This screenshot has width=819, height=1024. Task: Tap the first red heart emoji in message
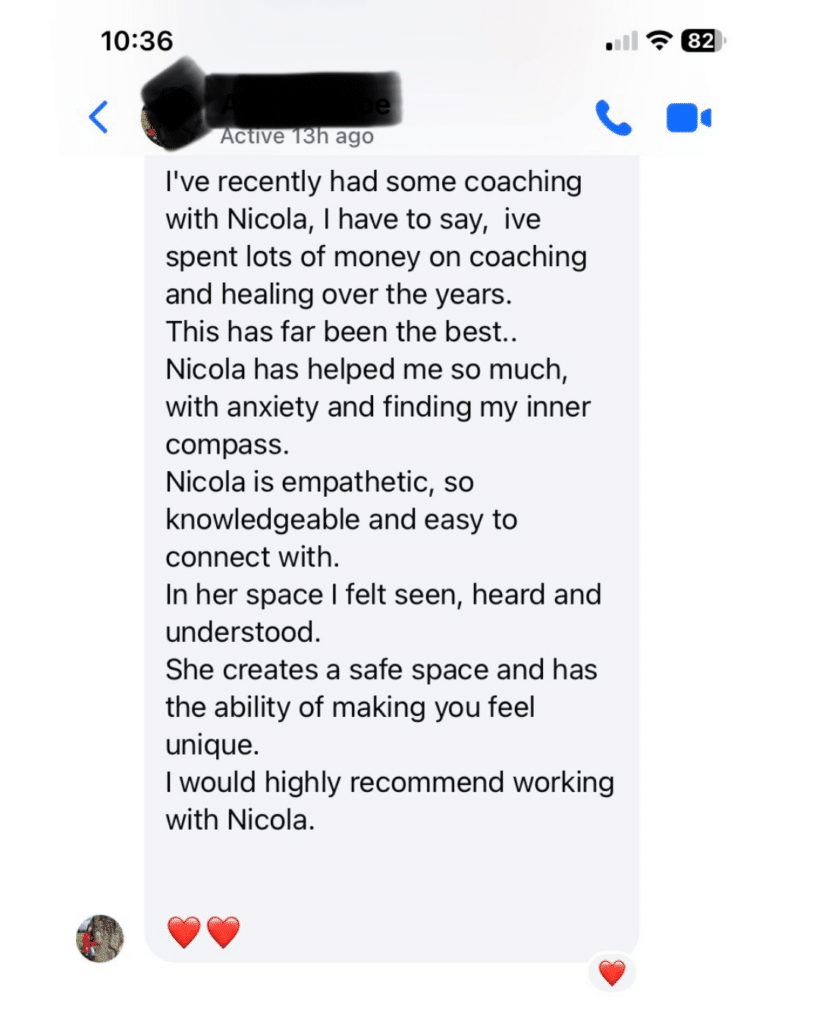(x=184, y=932)
